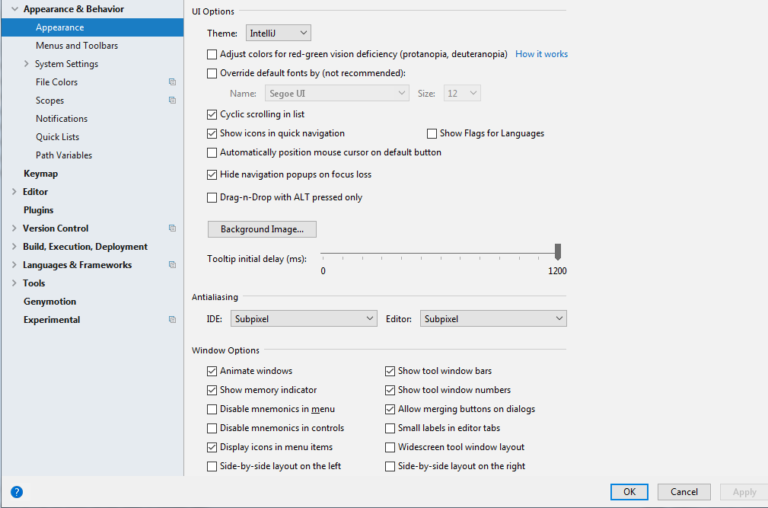The image size is (768, 508).
Task: Click the help question mark icon
Action: (x=17, y=492)
